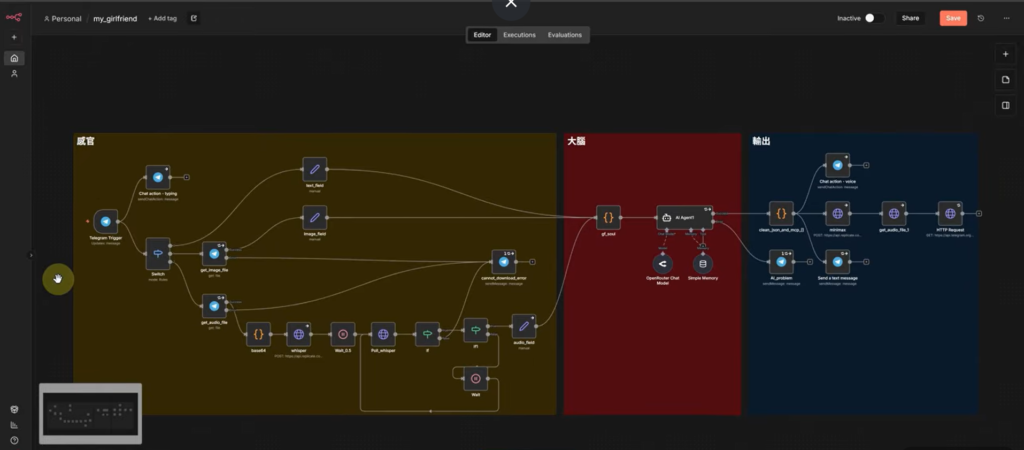The height and width of the screenshot is (450, 1024).
Task: Switch to the Evaluations tab
Action: [564, 35]
